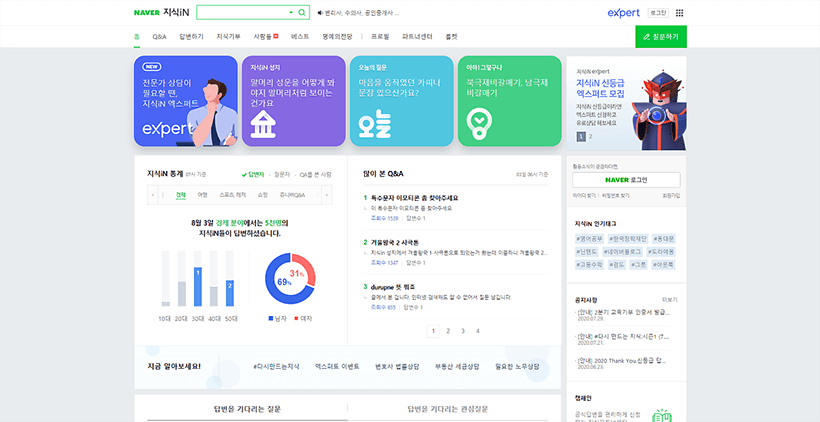Click the speaker announcement icon
Image resolution: width=820 pixels, height=422 pixels.
click(320, 13)
